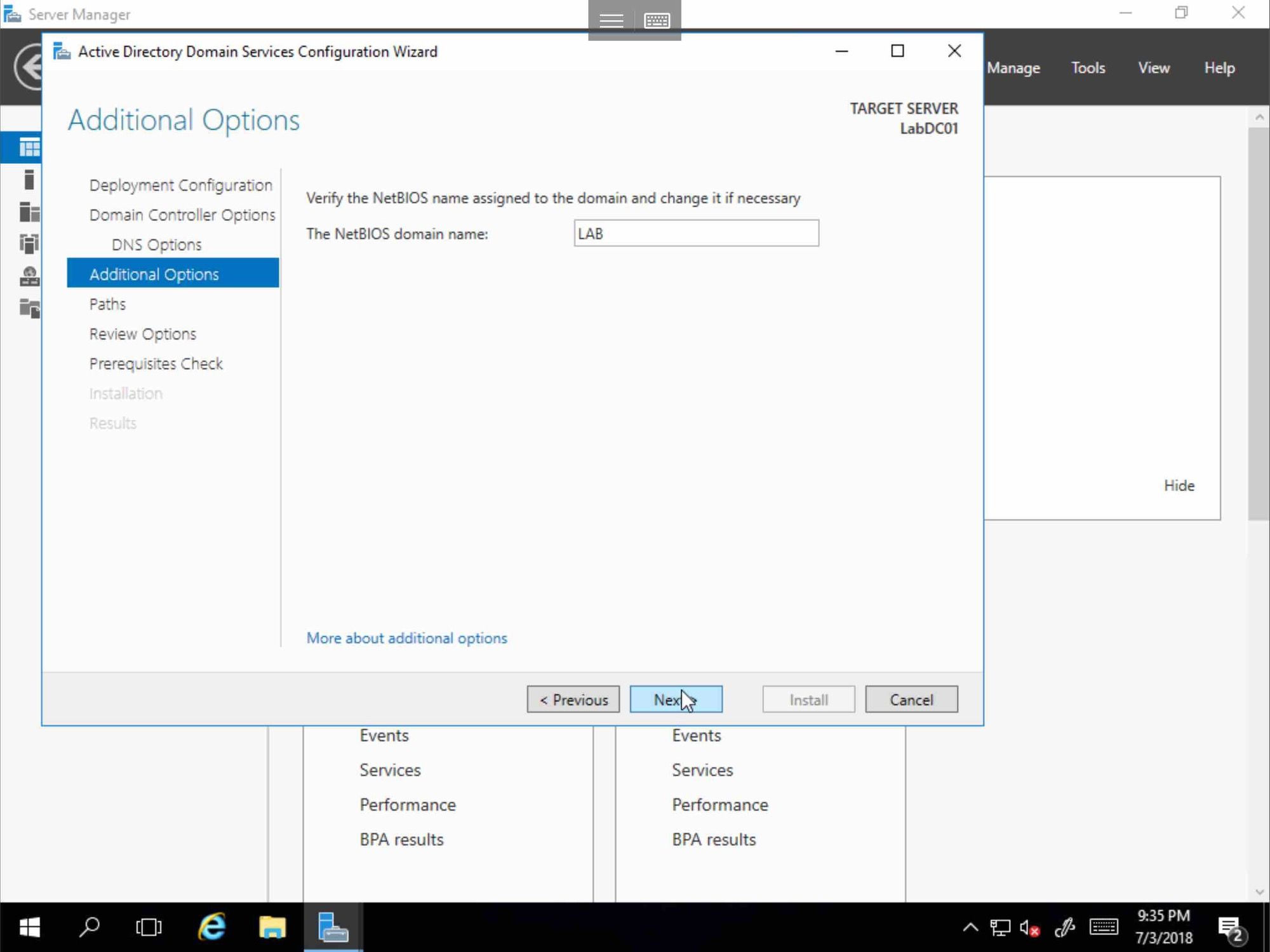Image resolution: width=1270 pixels, height=952 pixels.
Task: Minimize the configuration wizard window
Action: point(841,51)
